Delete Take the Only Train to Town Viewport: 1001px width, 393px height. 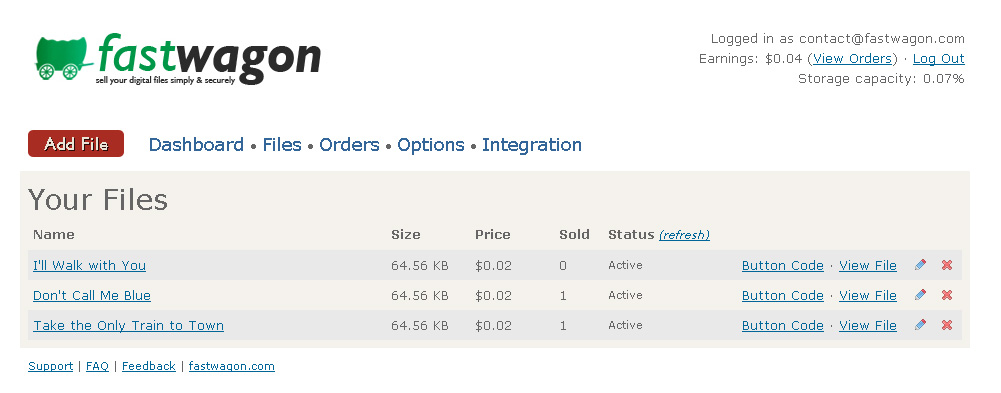(947, 325)
